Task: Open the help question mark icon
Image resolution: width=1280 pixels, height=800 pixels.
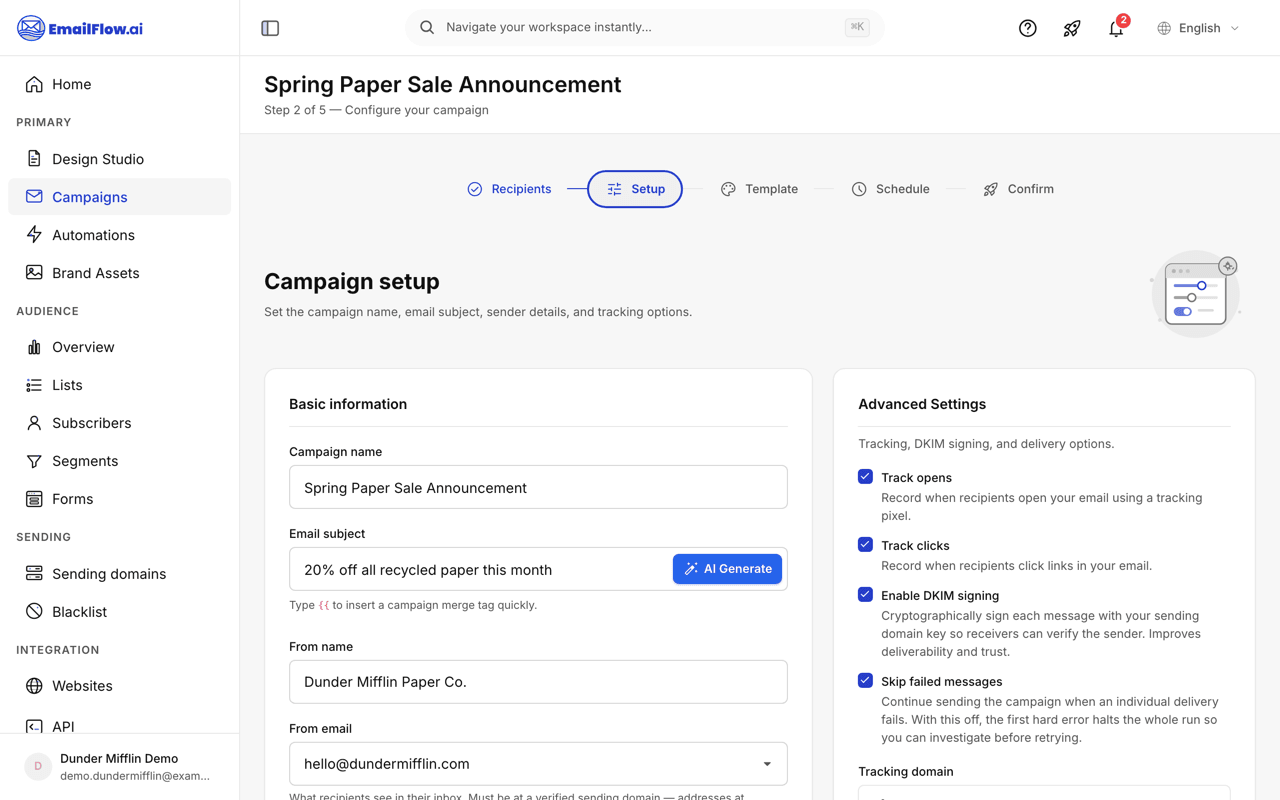Action: (1028, 28)
